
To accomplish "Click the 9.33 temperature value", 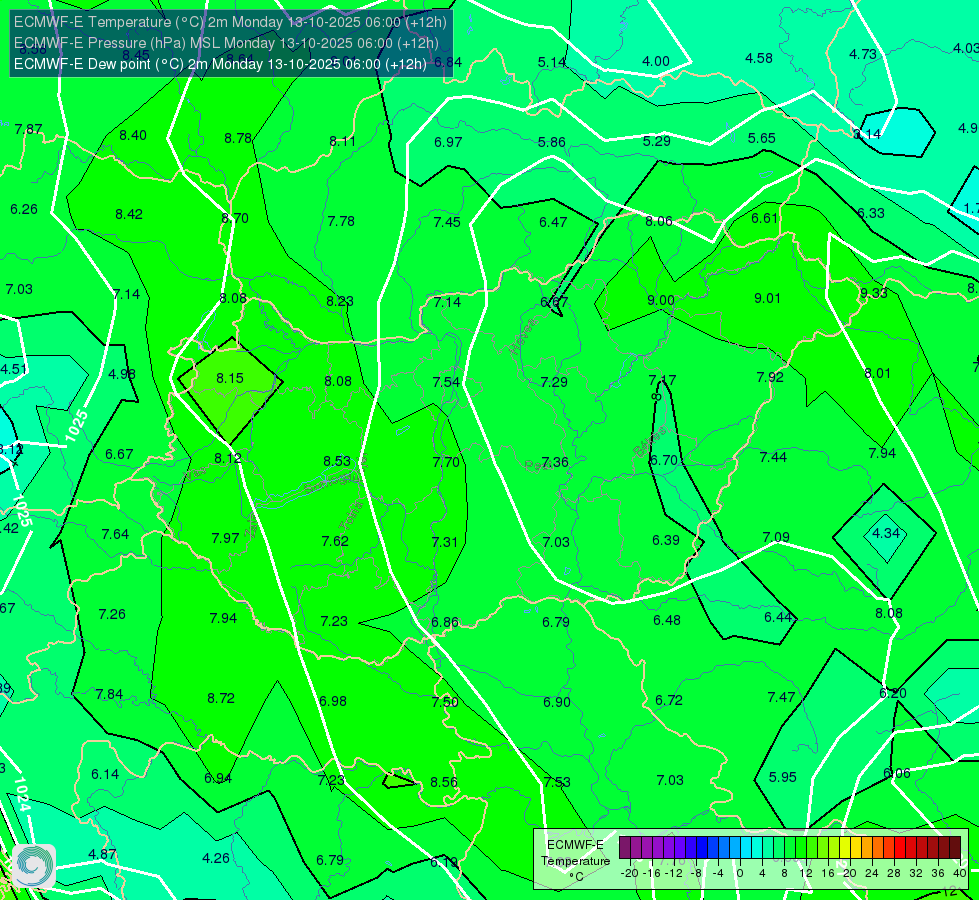I will pyautogui.click(x=873, y=294).
